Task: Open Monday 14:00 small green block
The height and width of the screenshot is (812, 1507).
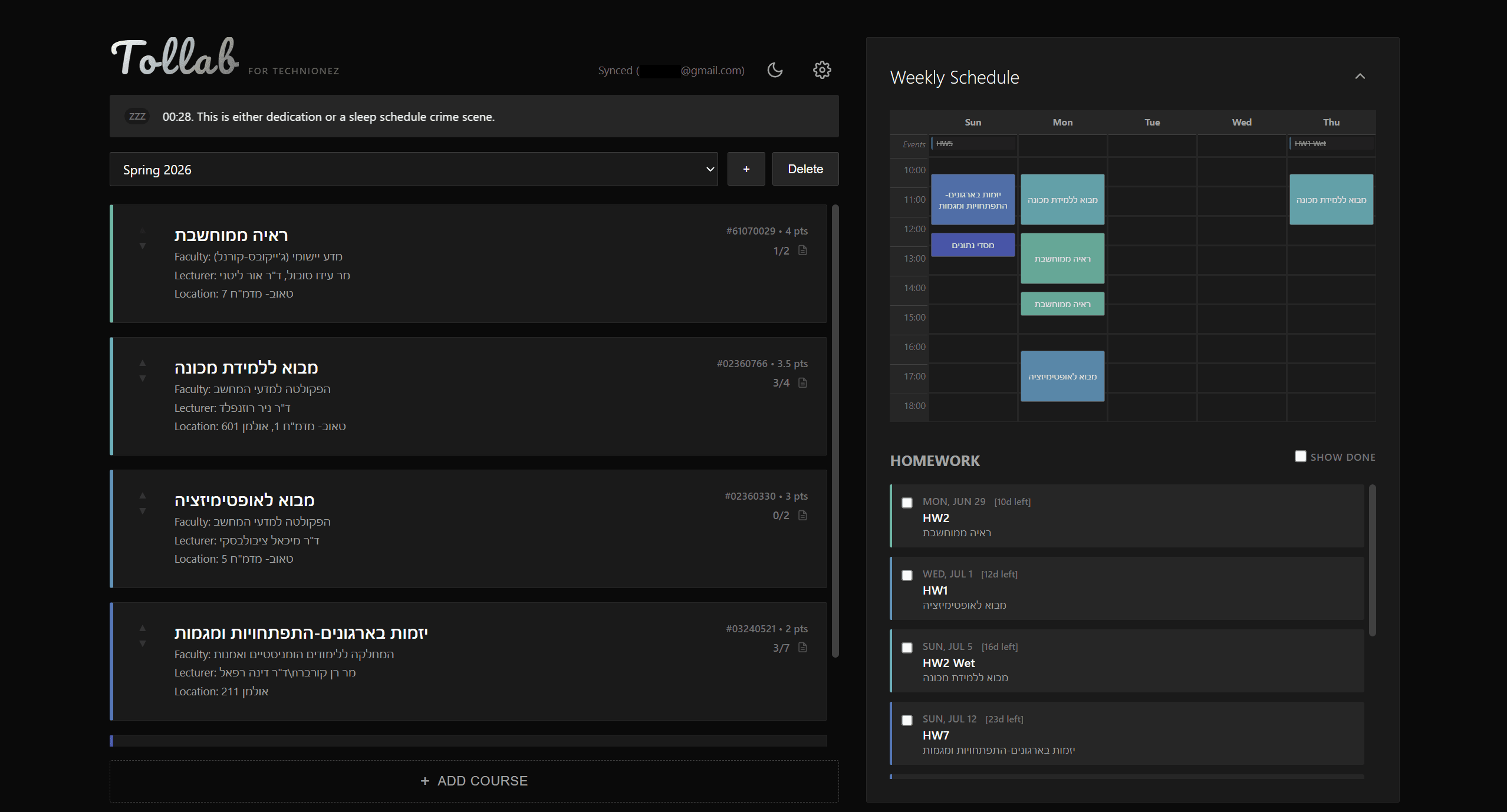Action: 1062,304
